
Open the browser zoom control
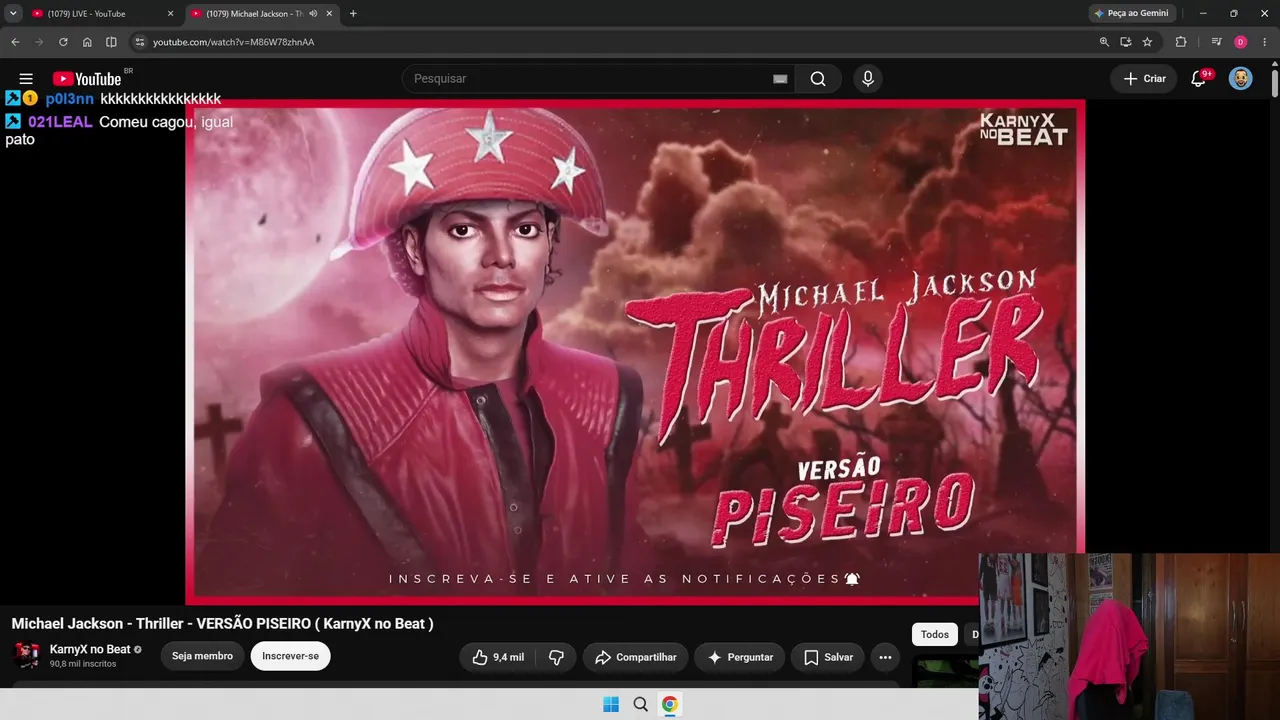[1104, 42]
